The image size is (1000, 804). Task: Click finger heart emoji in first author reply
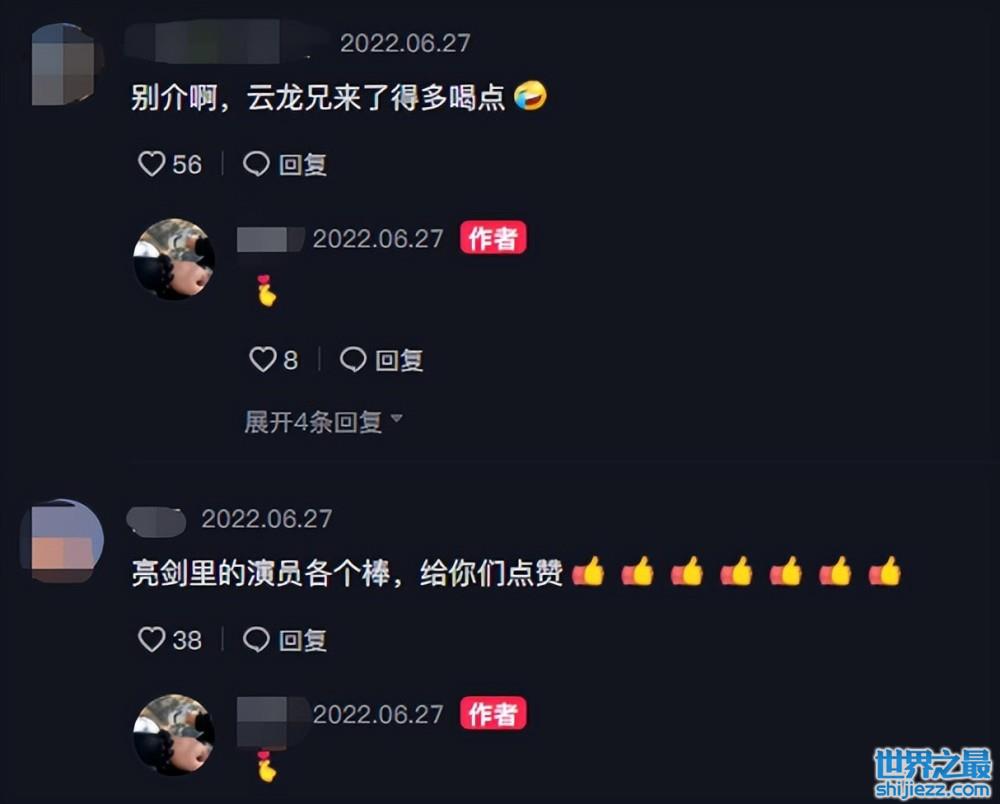click(x=266, y=290)
